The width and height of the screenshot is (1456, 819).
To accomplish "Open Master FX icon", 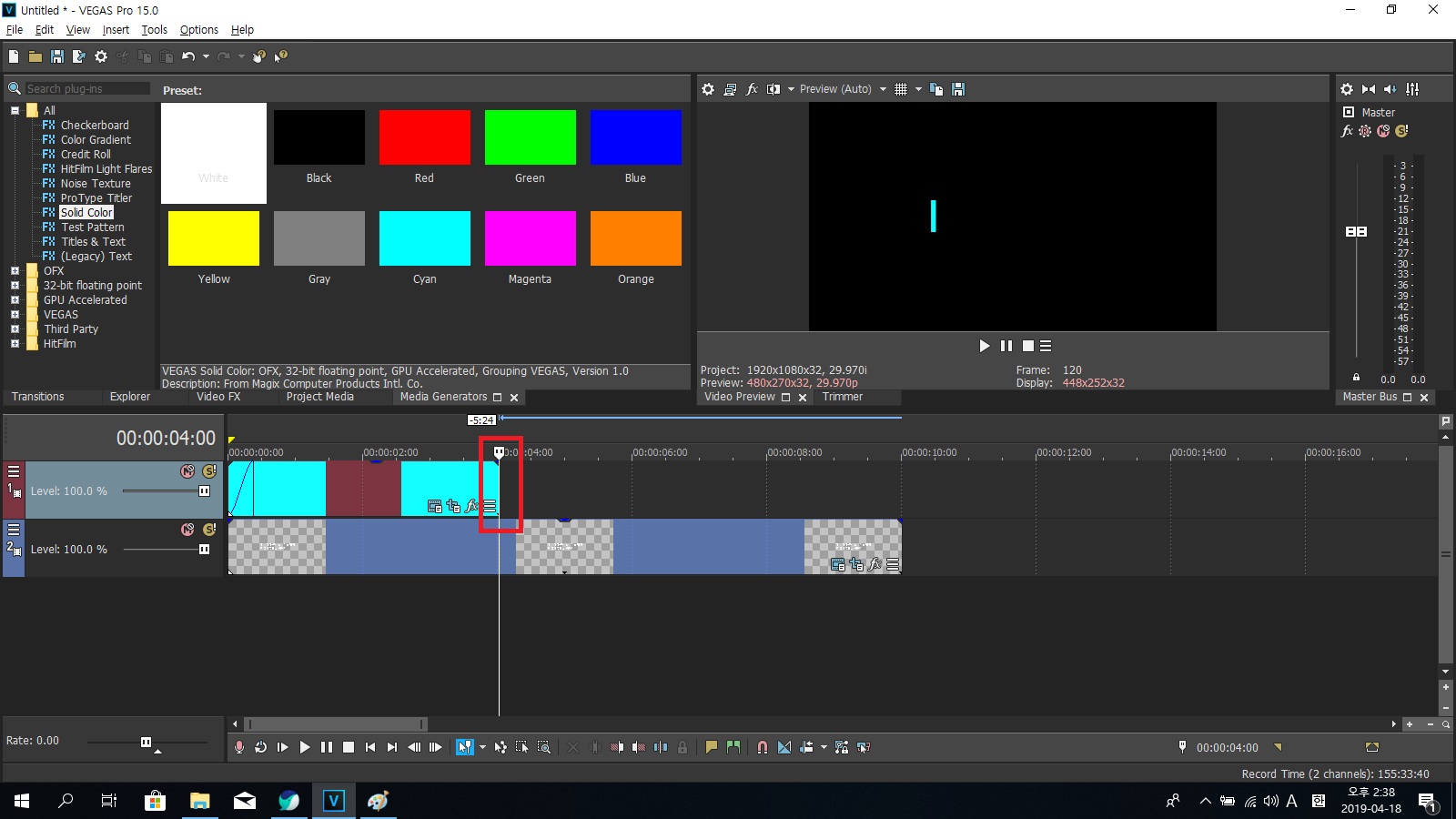I will (1348, 131).
